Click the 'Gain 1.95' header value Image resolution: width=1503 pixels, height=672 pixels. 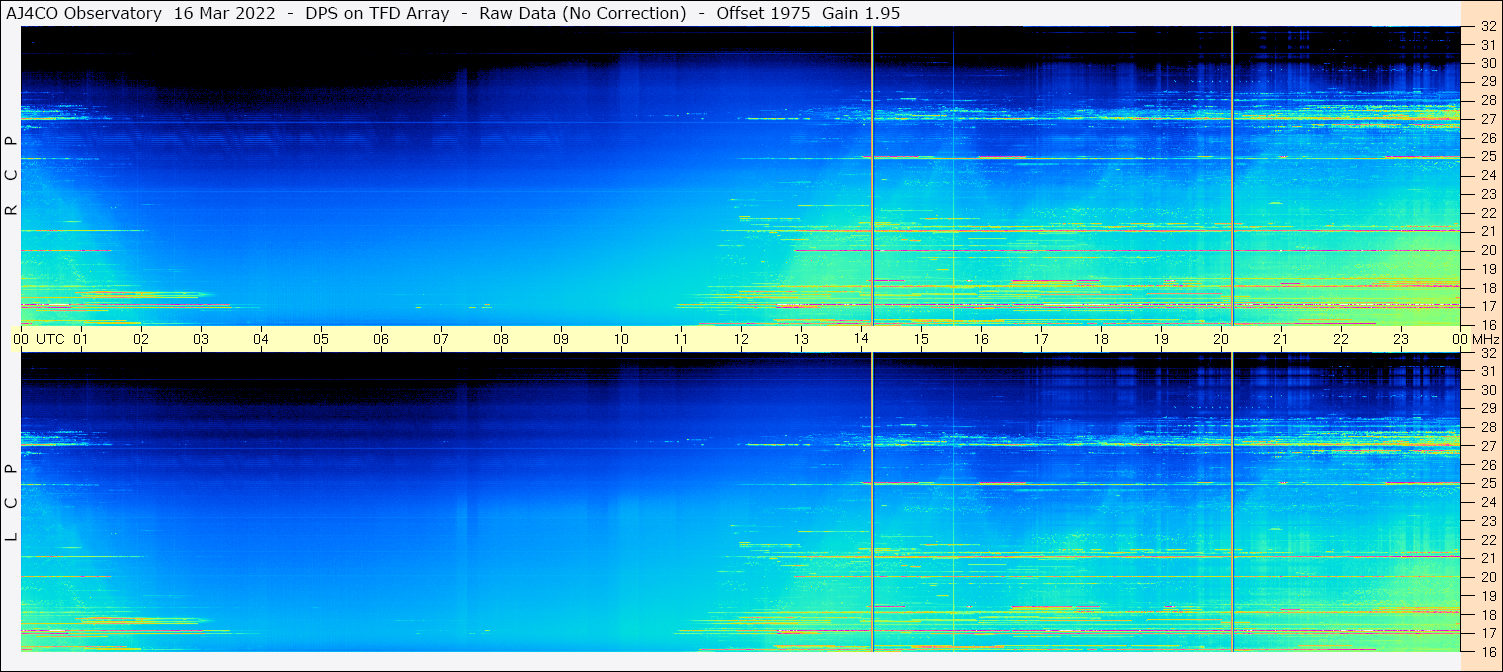tap(861, 13)
